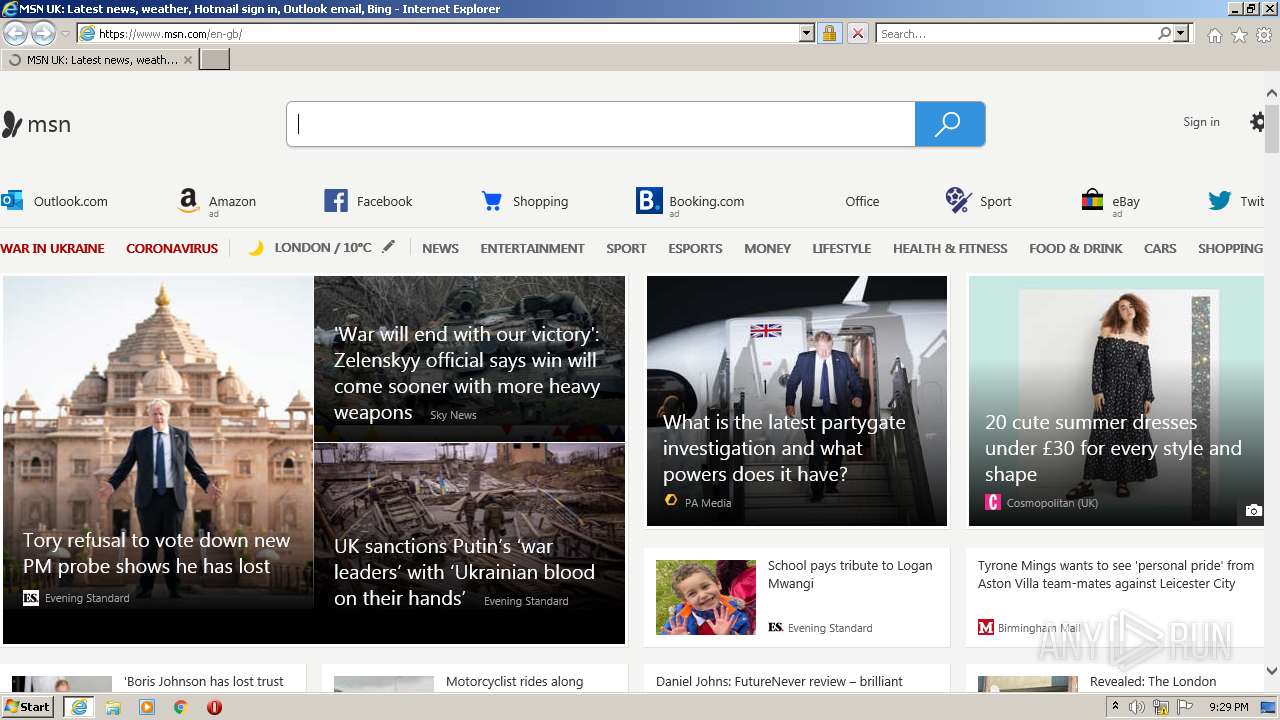Click the address bar security lock icon
This screenshot has height=720, width=1280.
click(829, 33)
